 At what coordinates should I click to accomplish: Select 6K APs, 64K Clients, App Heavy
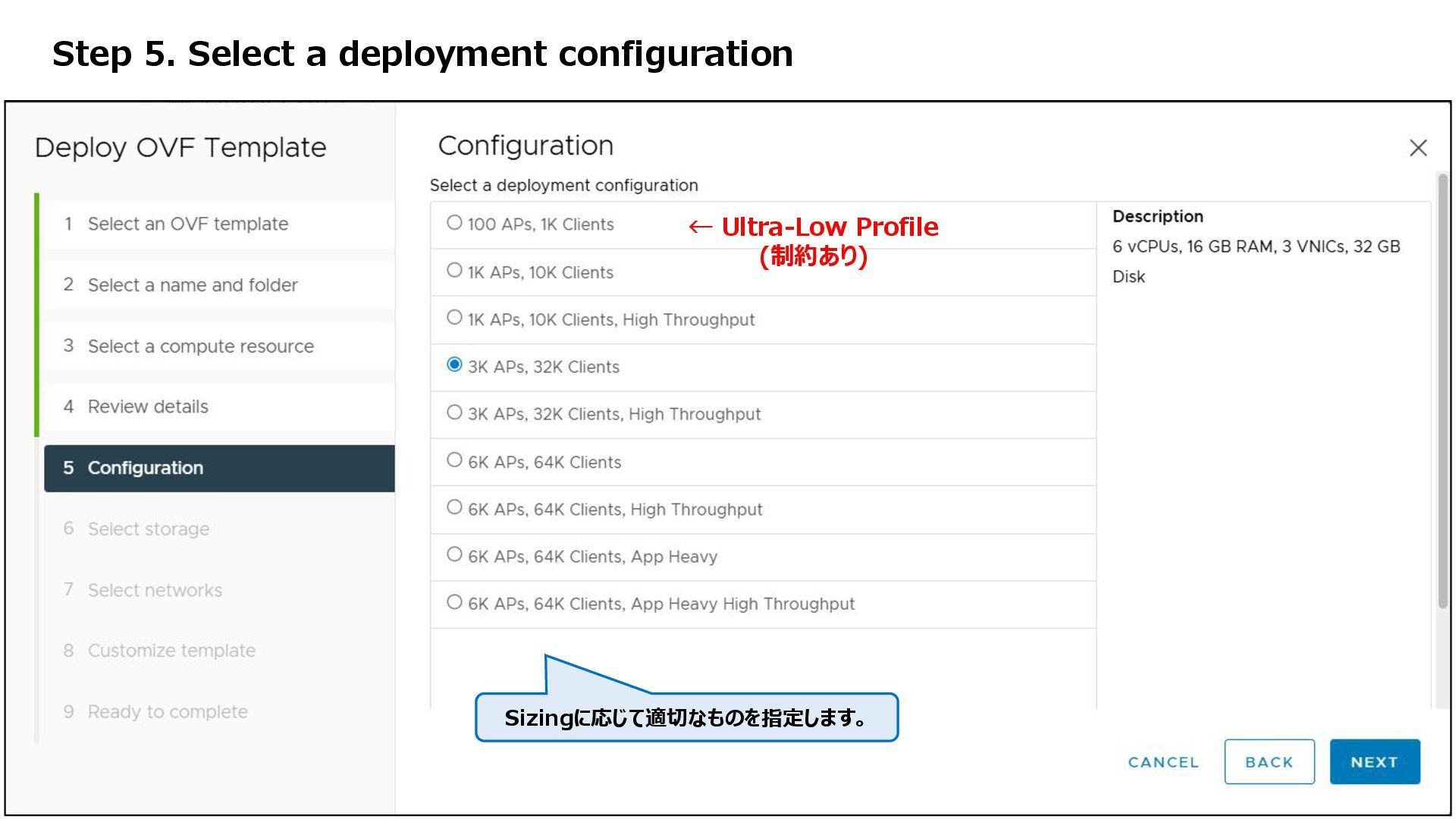454,554
